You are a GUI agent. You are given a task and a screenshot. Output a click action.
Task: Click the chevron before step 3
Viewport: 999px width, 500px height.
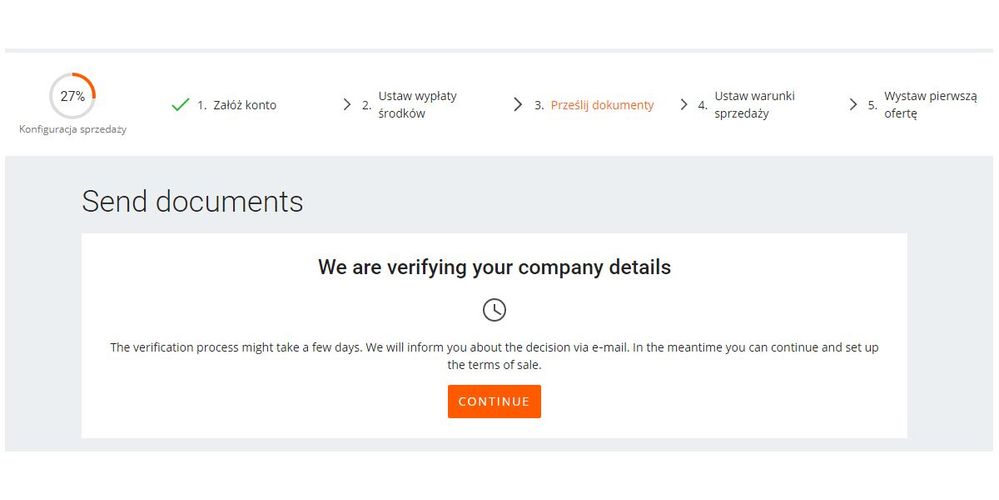pos(518,105)
